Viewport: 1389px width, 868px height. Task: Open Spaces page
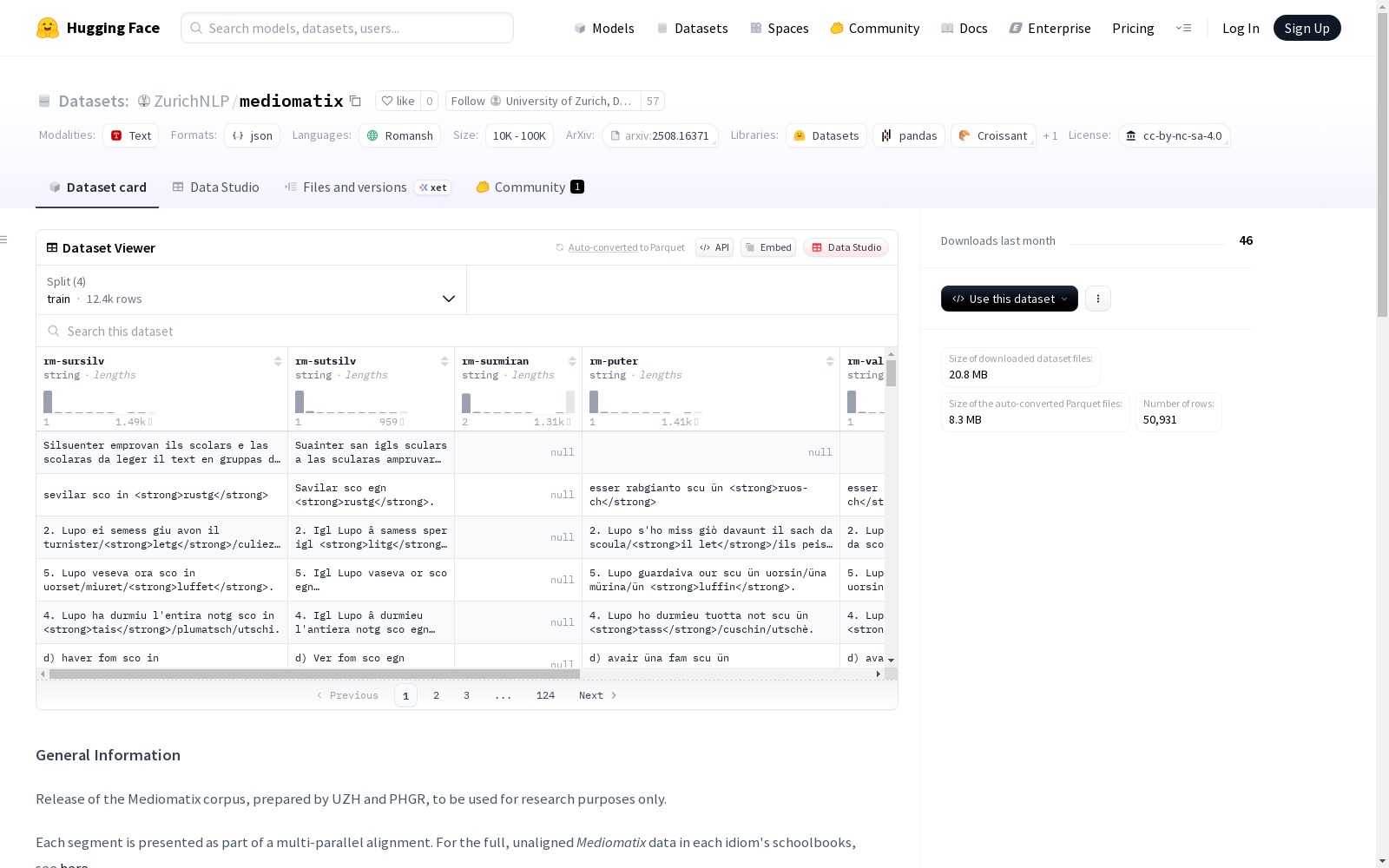click(x=779, y=28)
